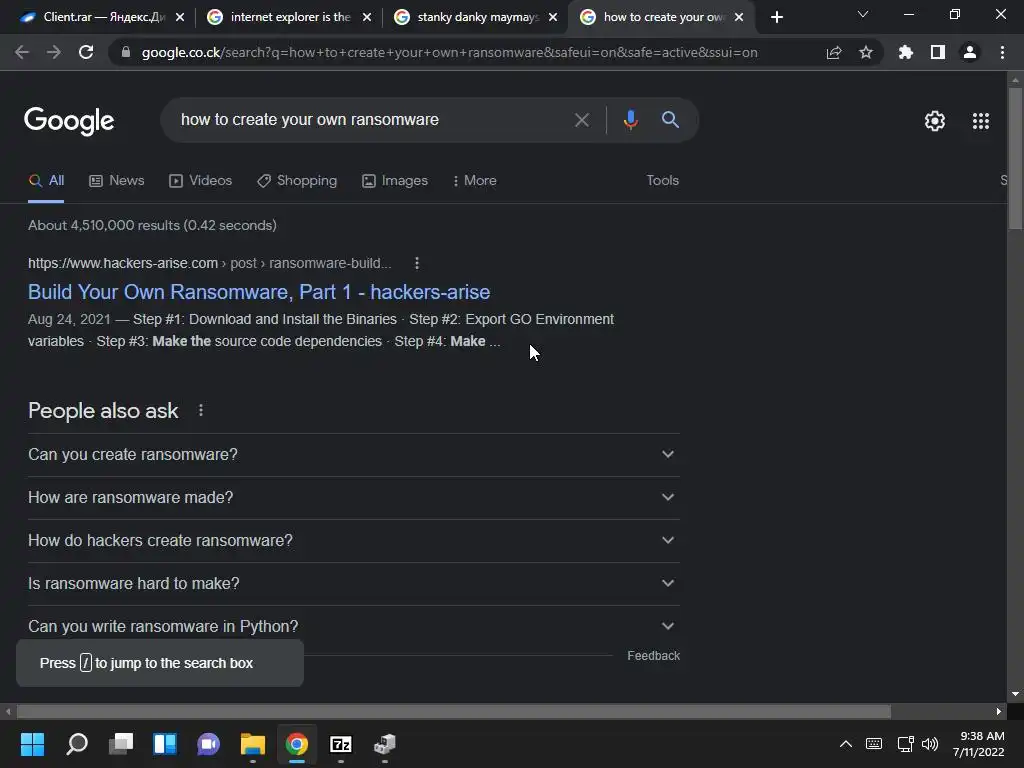Open the Widgets taskbar icon
The width and height of the screenshot is (1024, 768).
click(x=165, y=744)
